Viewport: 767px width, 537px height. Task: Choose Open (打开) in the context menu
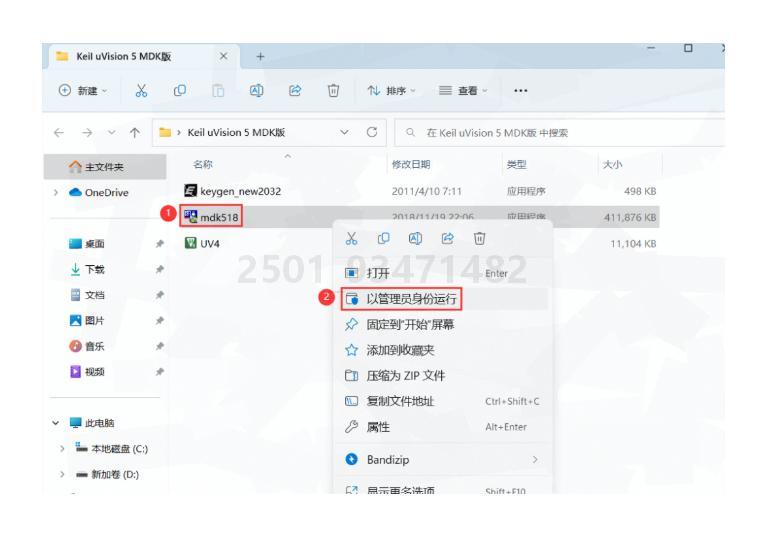click(x=443, y=273)
